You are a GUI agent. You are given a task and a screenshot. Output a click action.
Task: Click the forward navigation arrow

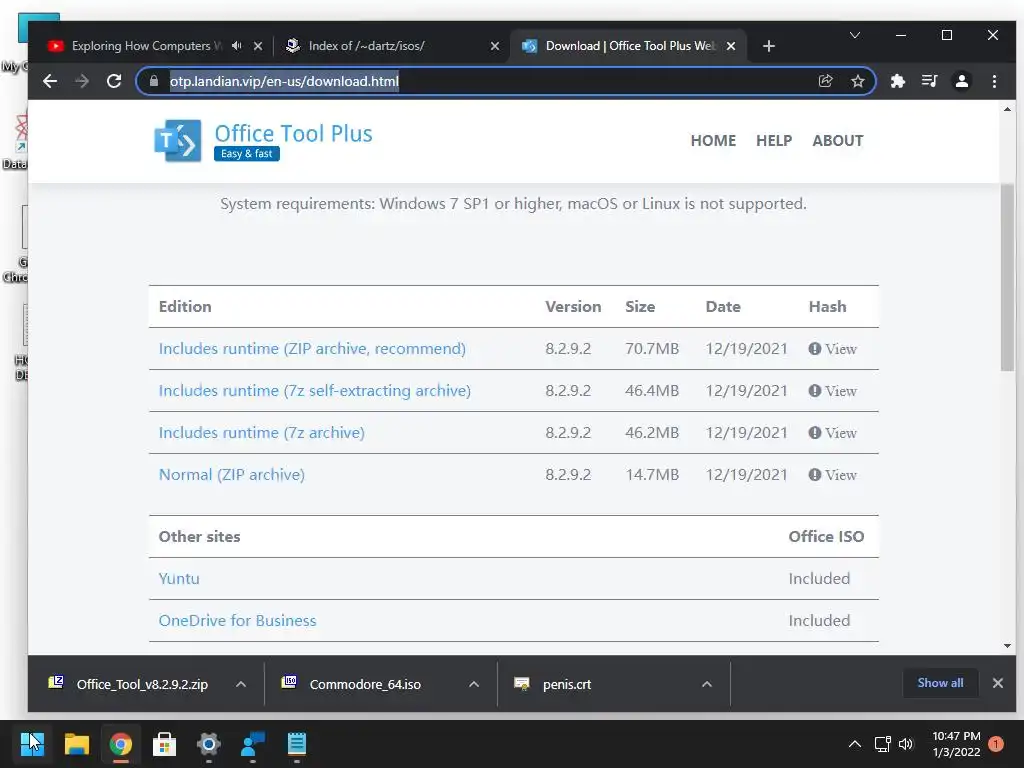pyautogui.click(x=82, y=81)
